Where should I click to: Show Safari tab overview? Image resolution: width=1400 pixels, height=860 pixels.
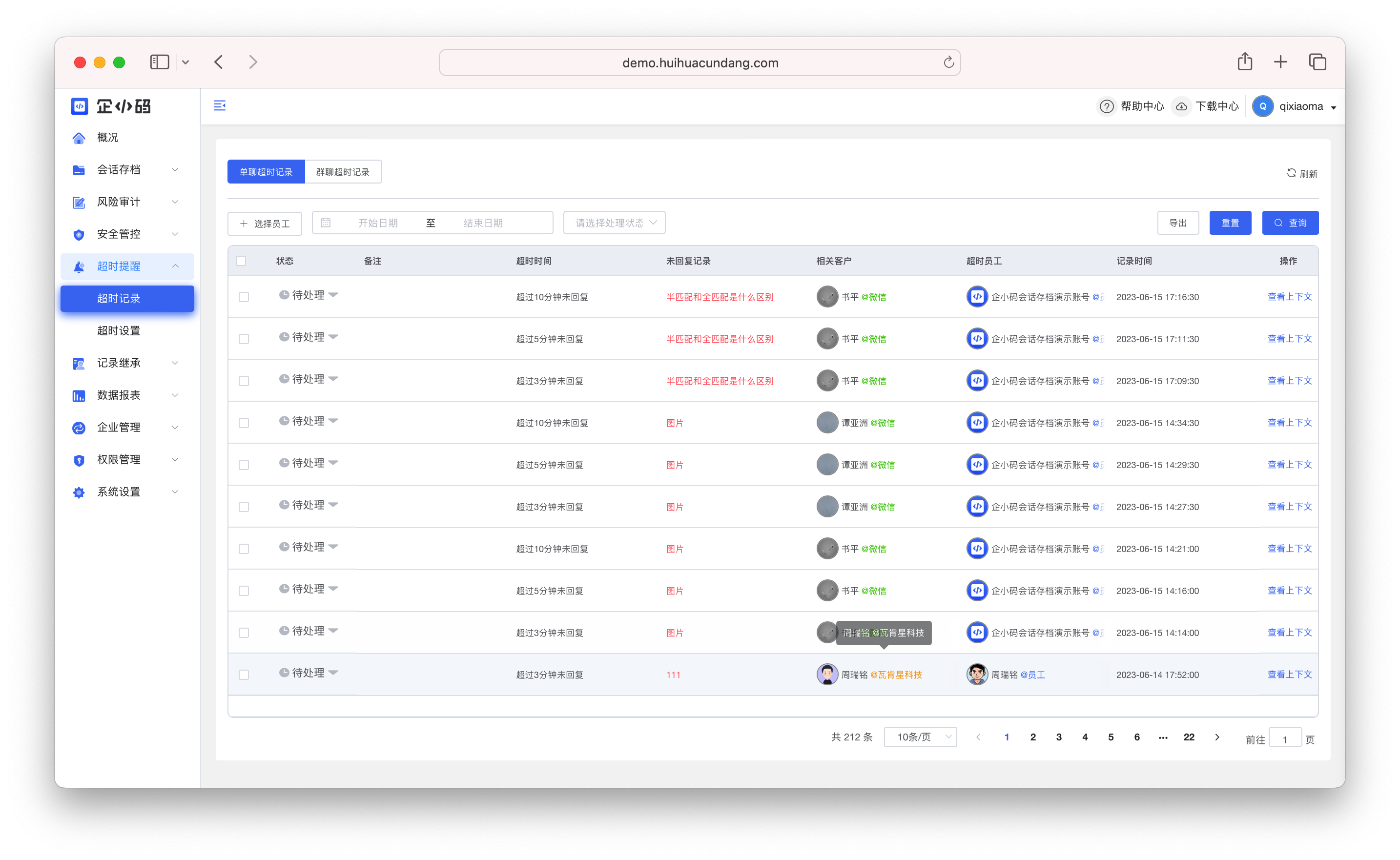(1318, 62)
